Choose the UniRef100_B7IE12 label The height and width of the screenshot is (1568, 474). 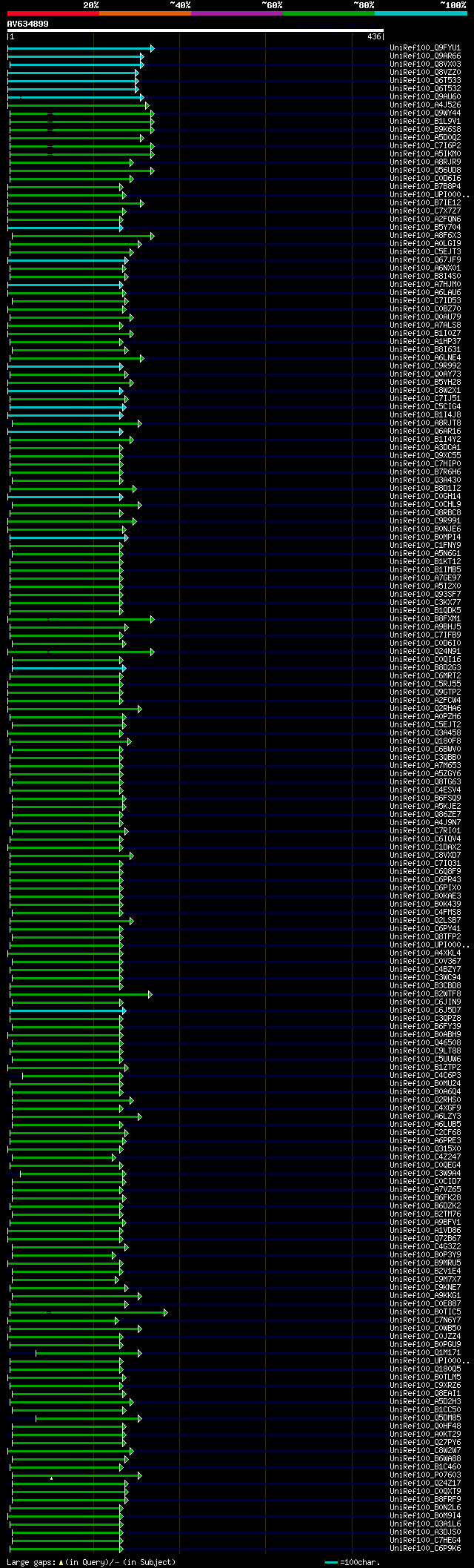tap(425, 203)
